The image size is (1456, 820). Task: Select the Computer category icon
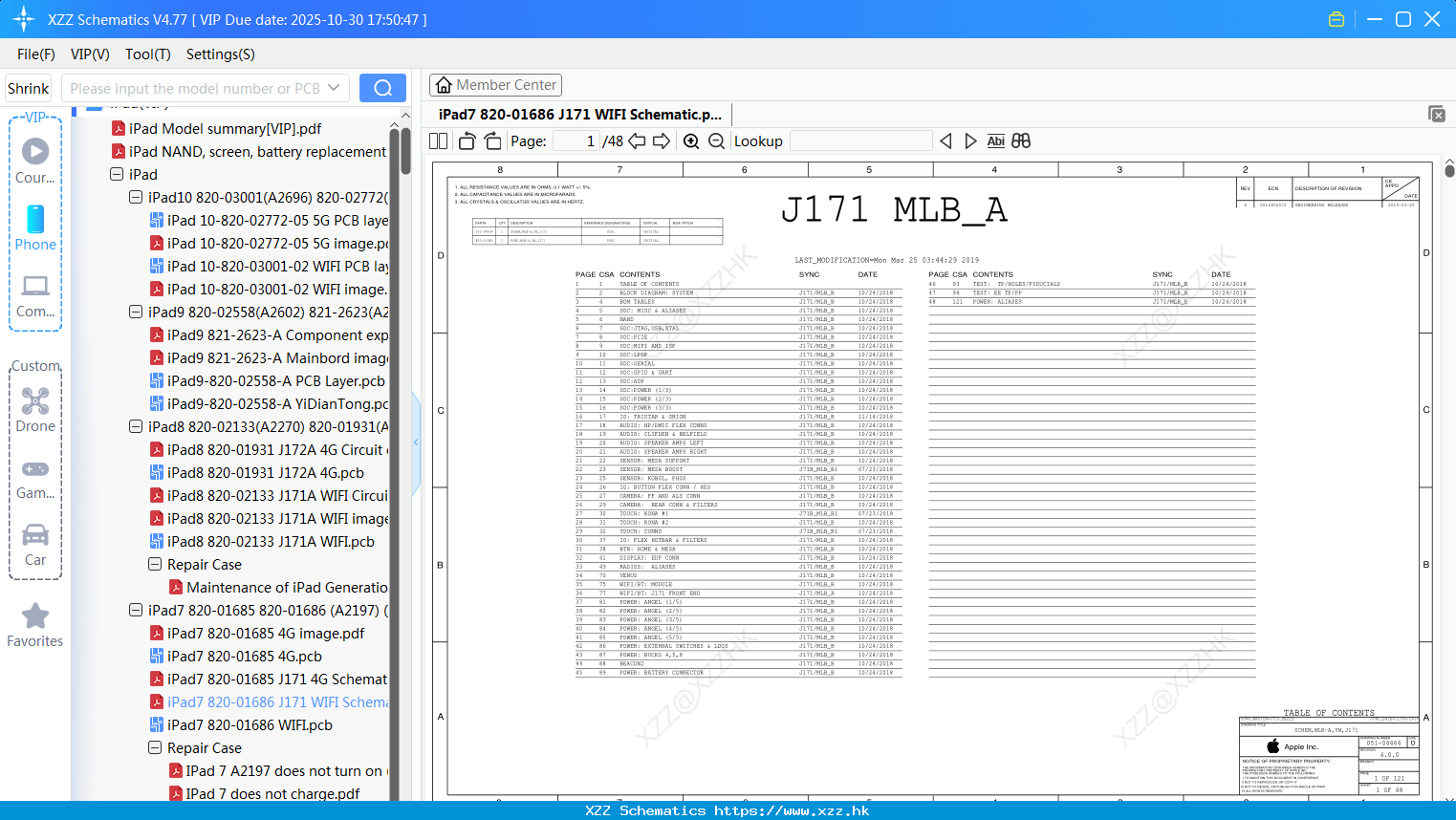[x=35, y=295]
